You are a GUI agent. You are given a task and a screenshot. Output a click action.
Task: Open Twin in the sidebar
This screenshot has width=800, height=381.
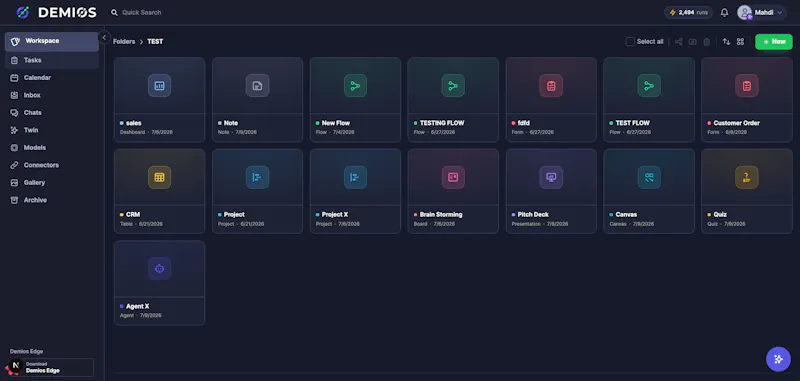click(x=52, y=131)
